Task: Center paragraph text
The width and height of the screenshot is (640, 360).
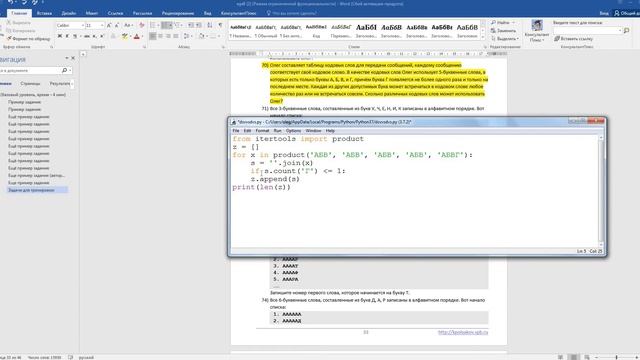Action: (160, 36)
